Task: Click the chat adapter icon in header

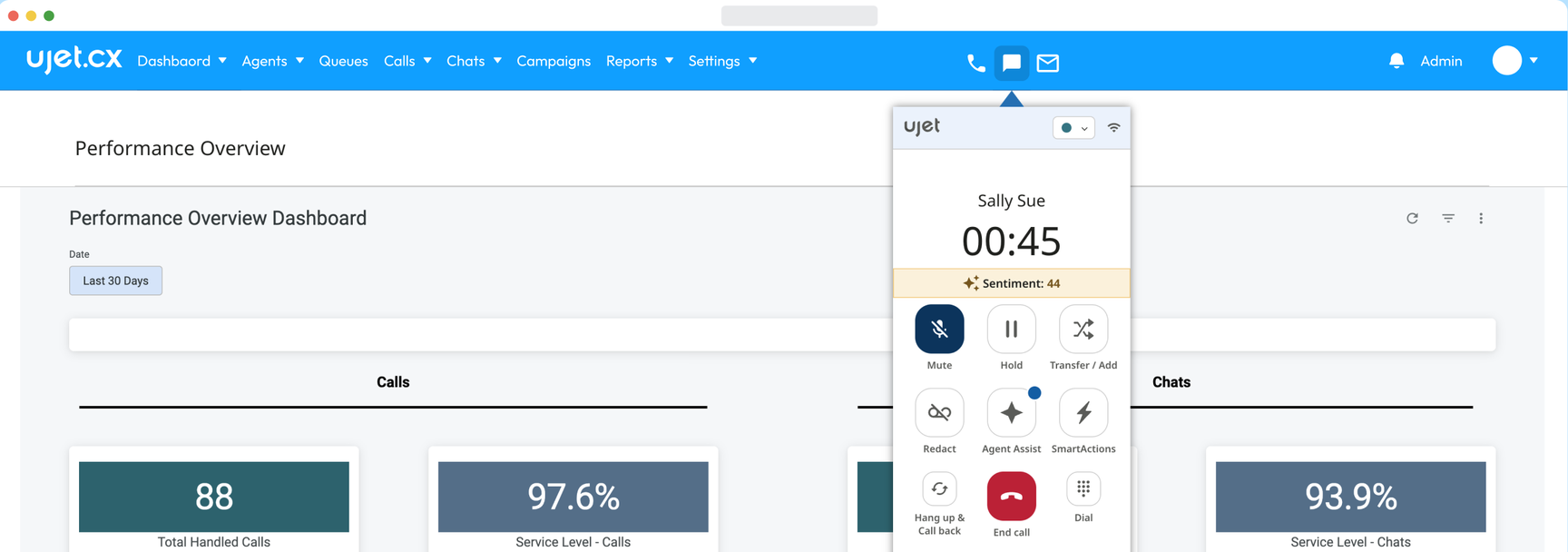Action: (x=1011, y=63)
